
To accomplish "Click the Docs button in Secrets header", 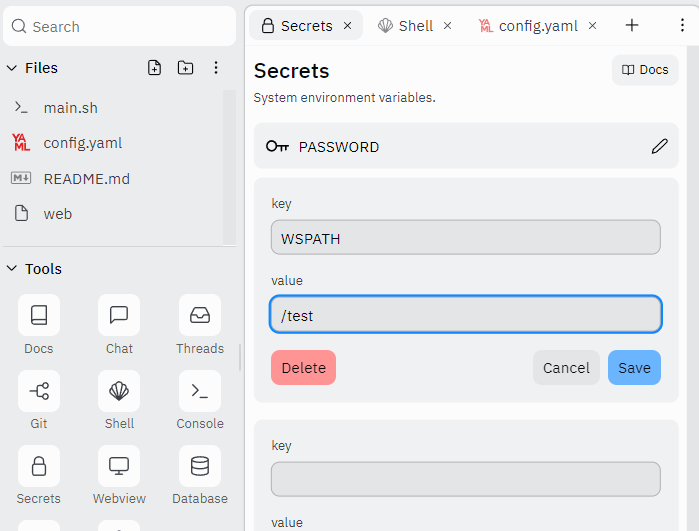I will coord(645,70).
